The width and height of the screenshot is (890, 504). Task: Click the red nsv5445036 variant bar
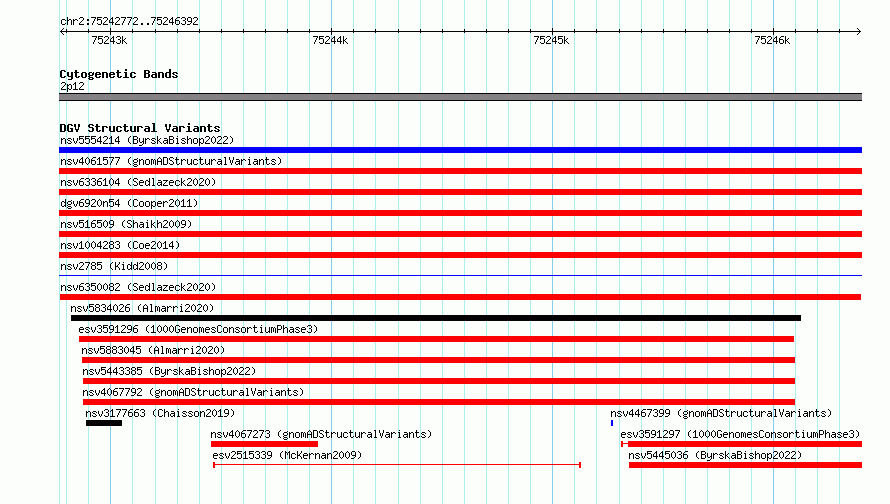745,465
